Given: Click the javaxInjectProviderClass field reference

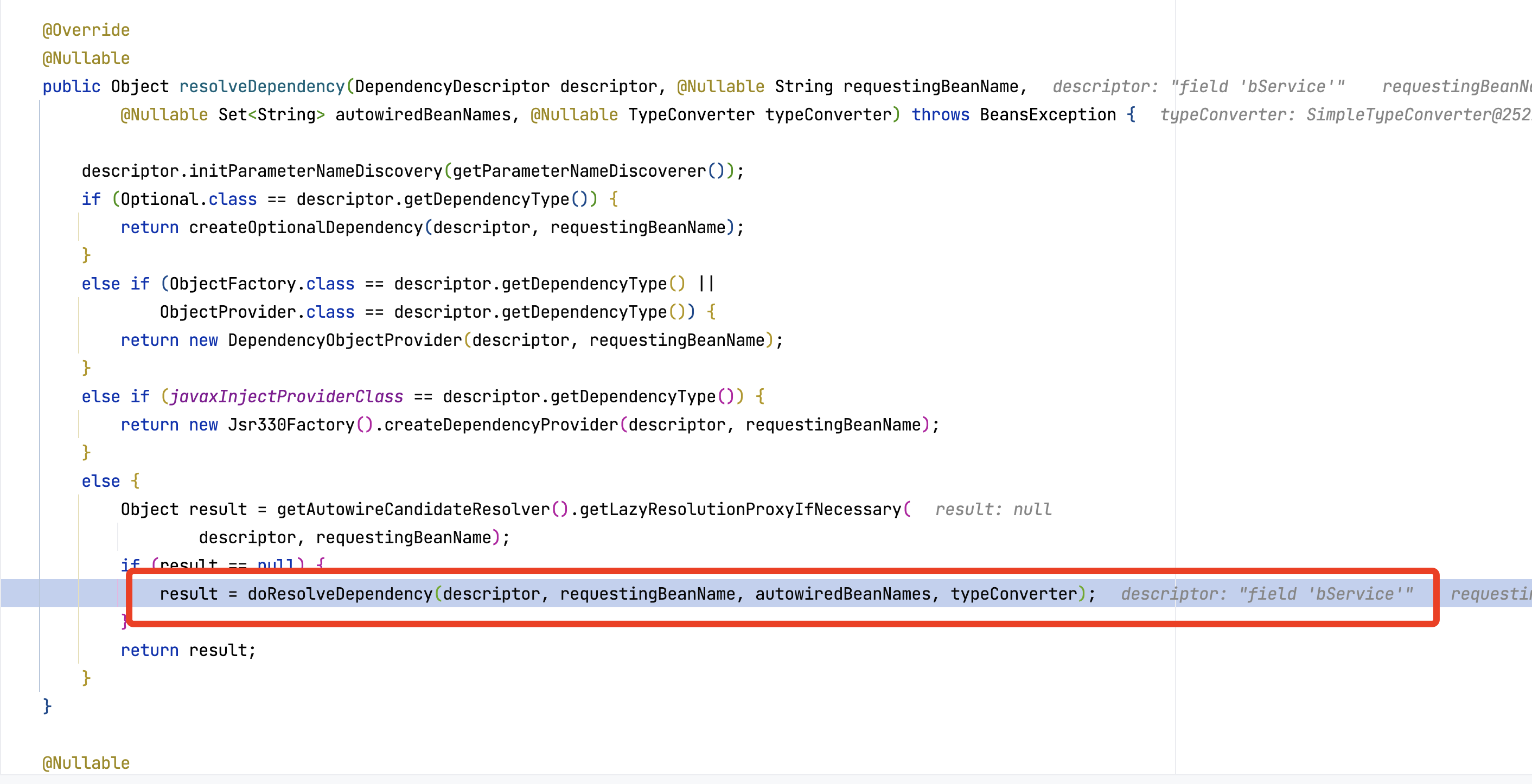Looking at the screenshot, I should (286, 396).
